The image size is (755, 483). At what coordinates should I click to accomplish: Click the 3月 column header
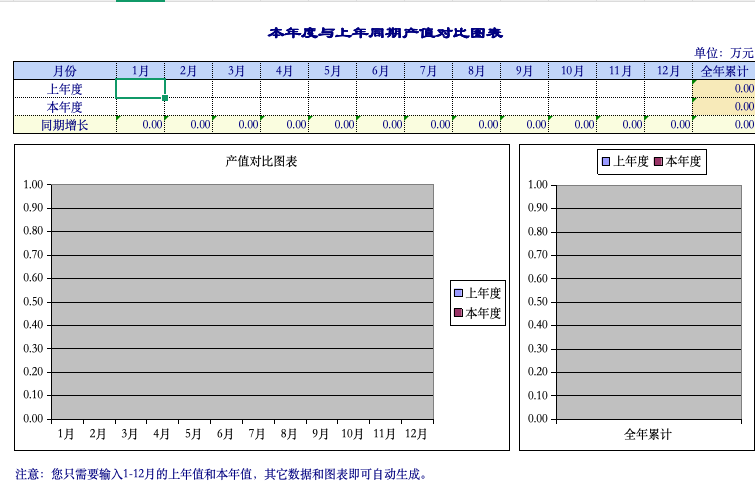[x=236, y=71]
